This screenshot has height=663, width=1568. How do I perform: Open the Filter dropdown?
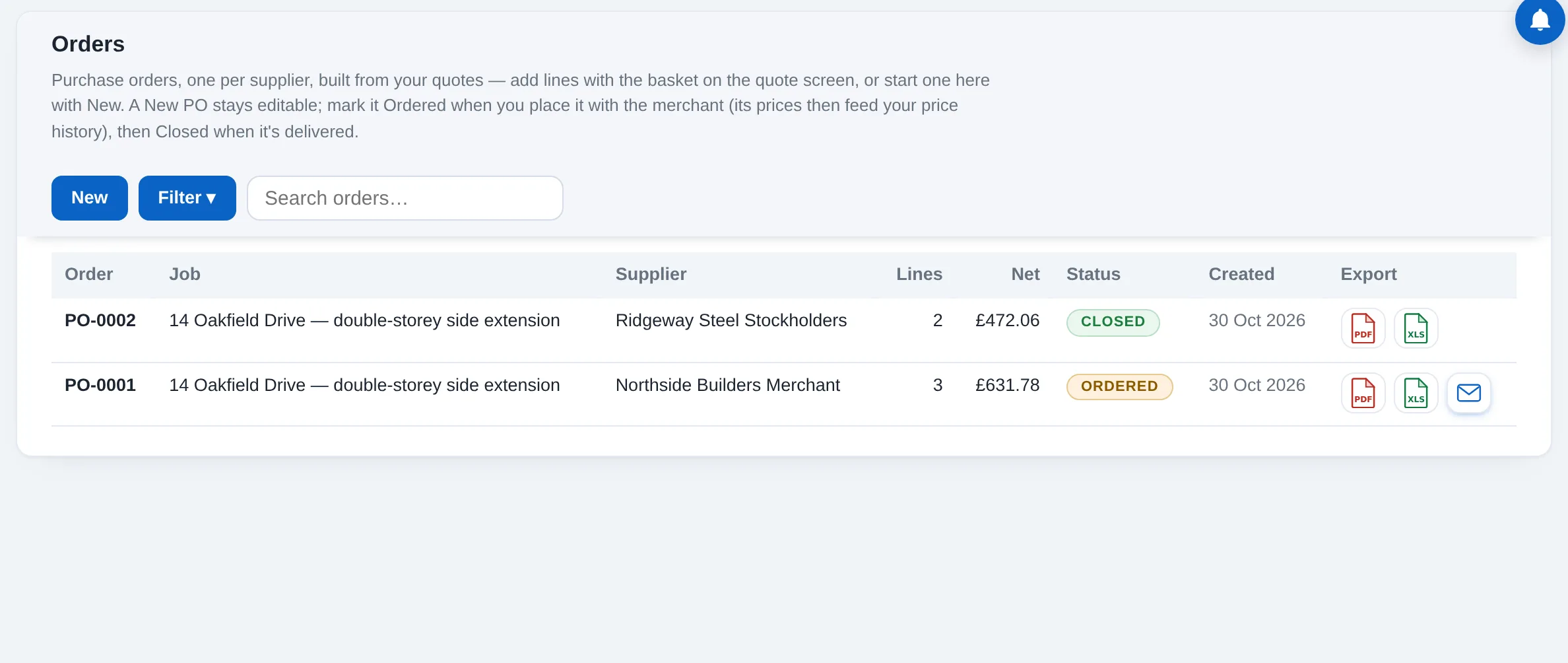[x=187, y=197]
